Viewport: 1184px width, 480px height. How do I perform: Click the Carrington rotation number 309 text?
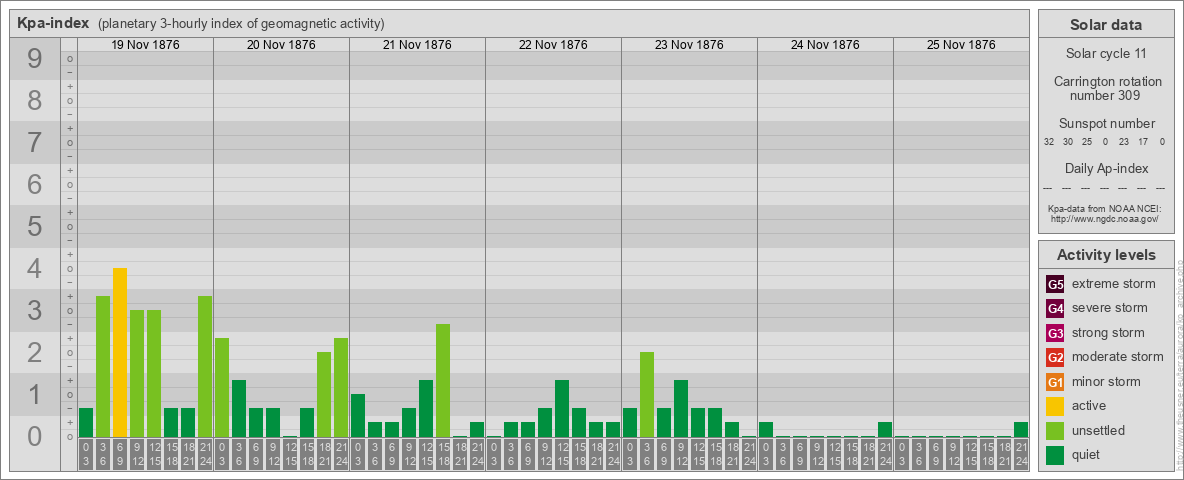(1106, 88)
